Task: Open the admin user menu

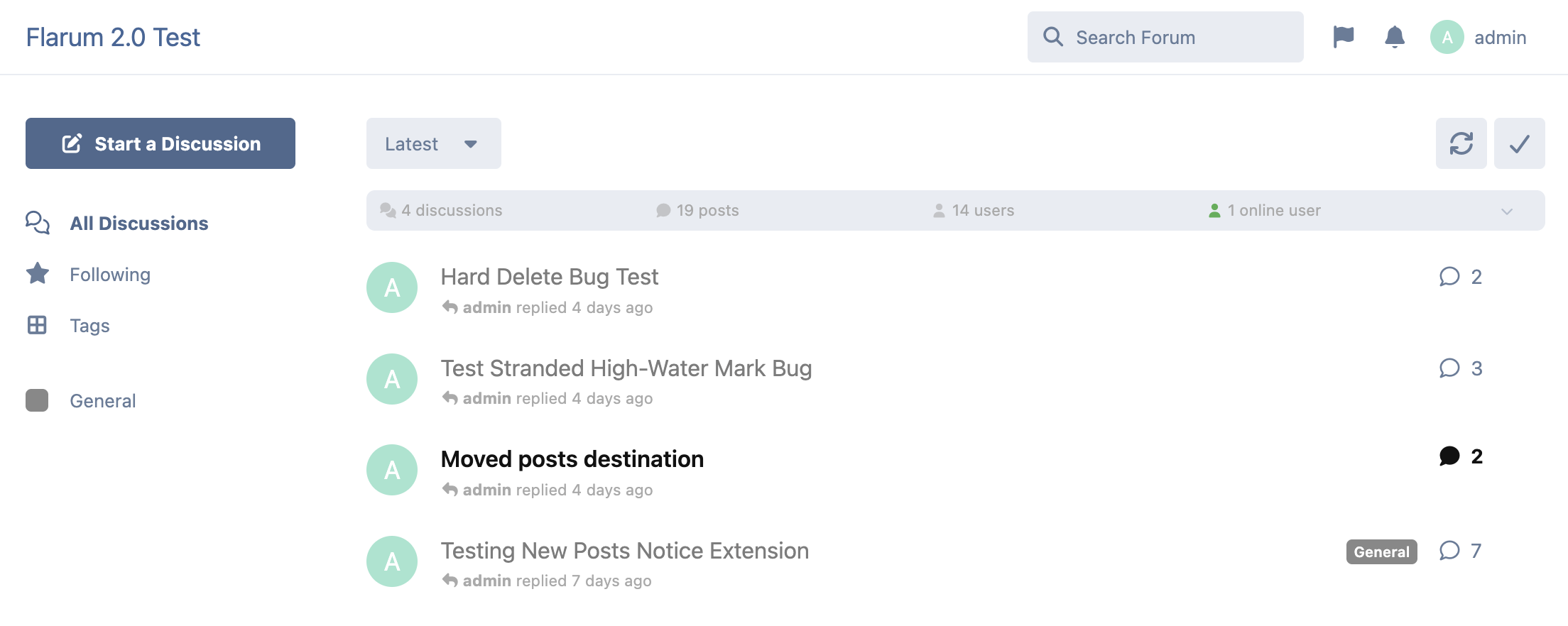Action: click(1479, 37)
